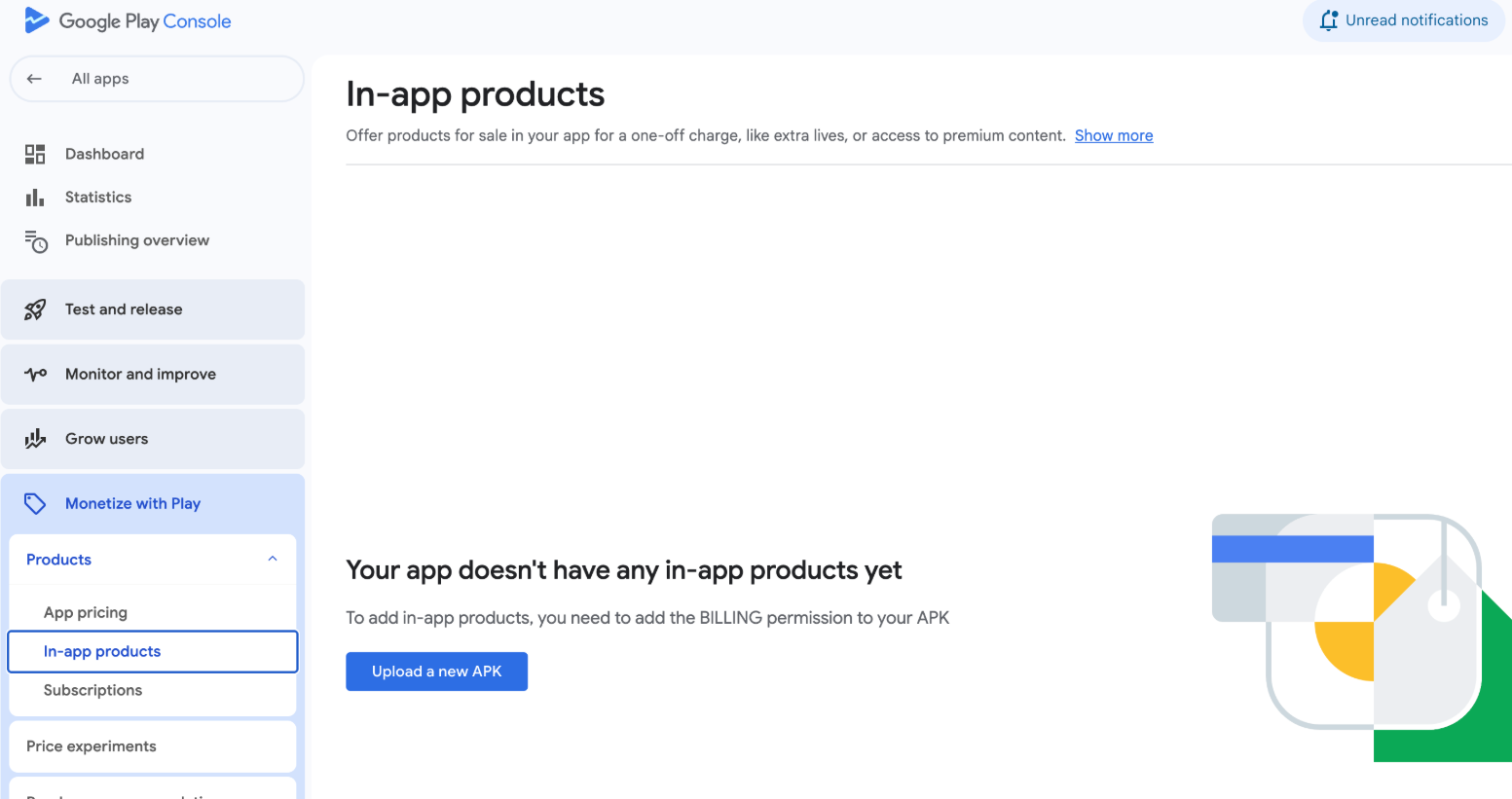Click the Monitor and improve pulse icon

(x=35, y=374)
